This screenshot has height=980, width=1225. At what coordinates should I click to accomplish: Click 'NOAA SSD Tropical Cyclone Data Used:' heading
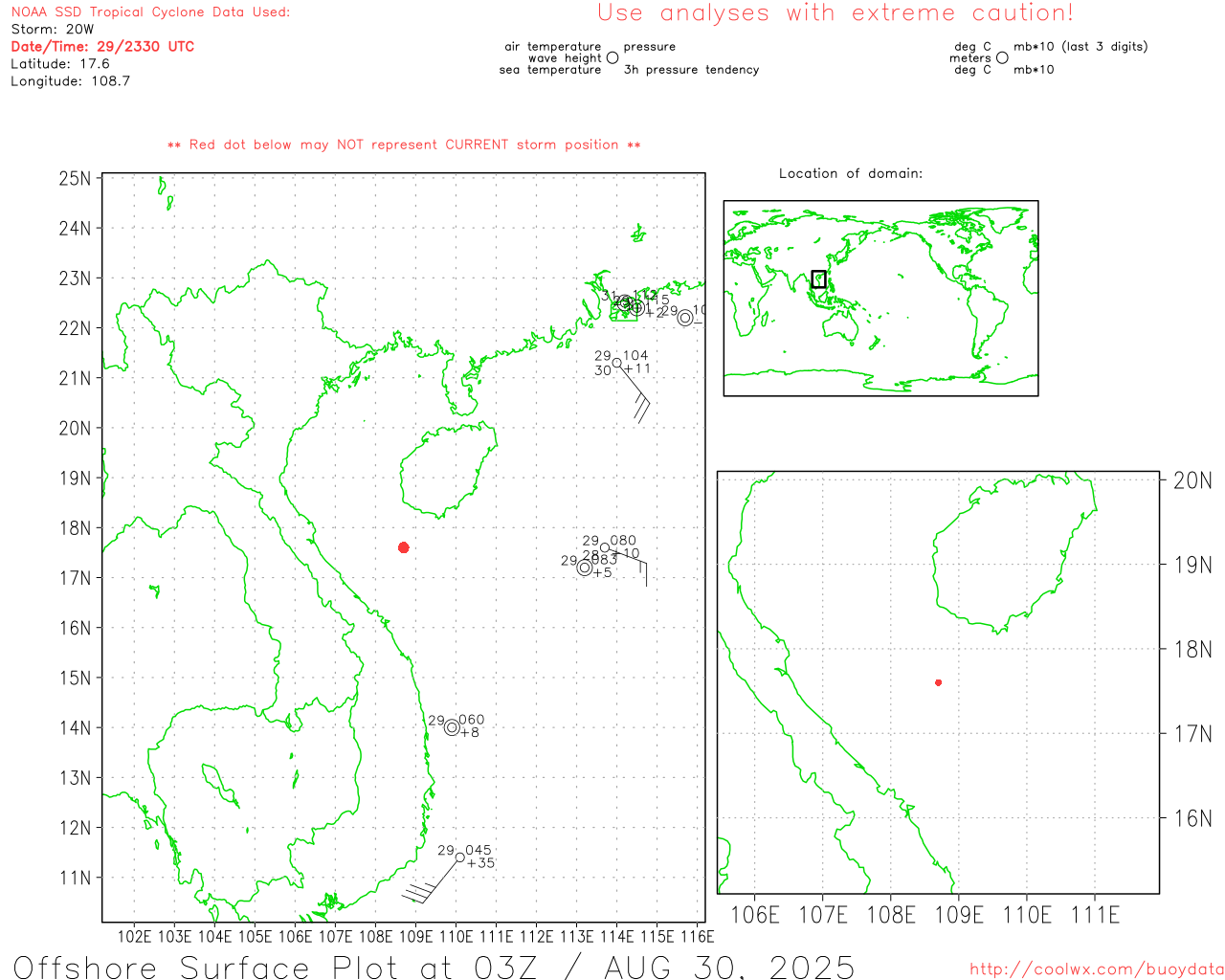pyautogui.click(x=150, y=12)
